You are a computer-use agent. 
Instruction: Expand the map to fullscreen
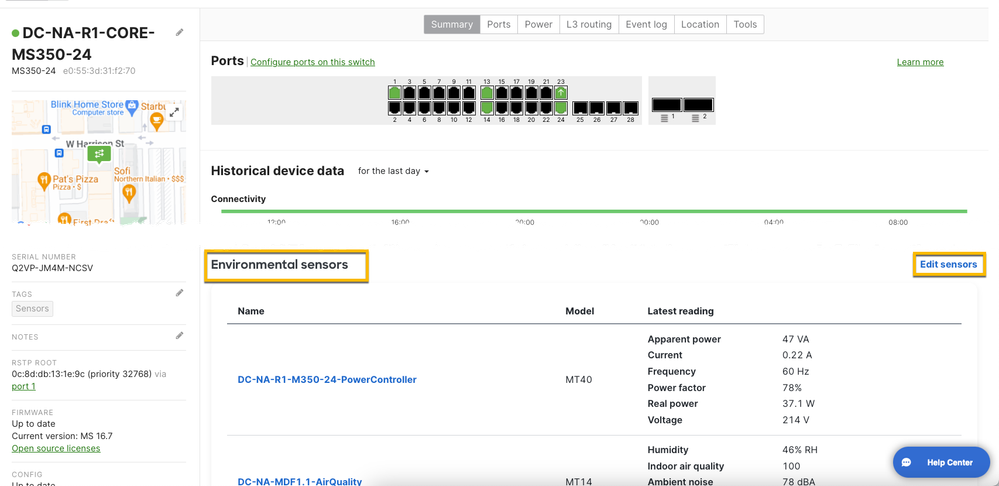pyautogui.click(x=174, y=112)
